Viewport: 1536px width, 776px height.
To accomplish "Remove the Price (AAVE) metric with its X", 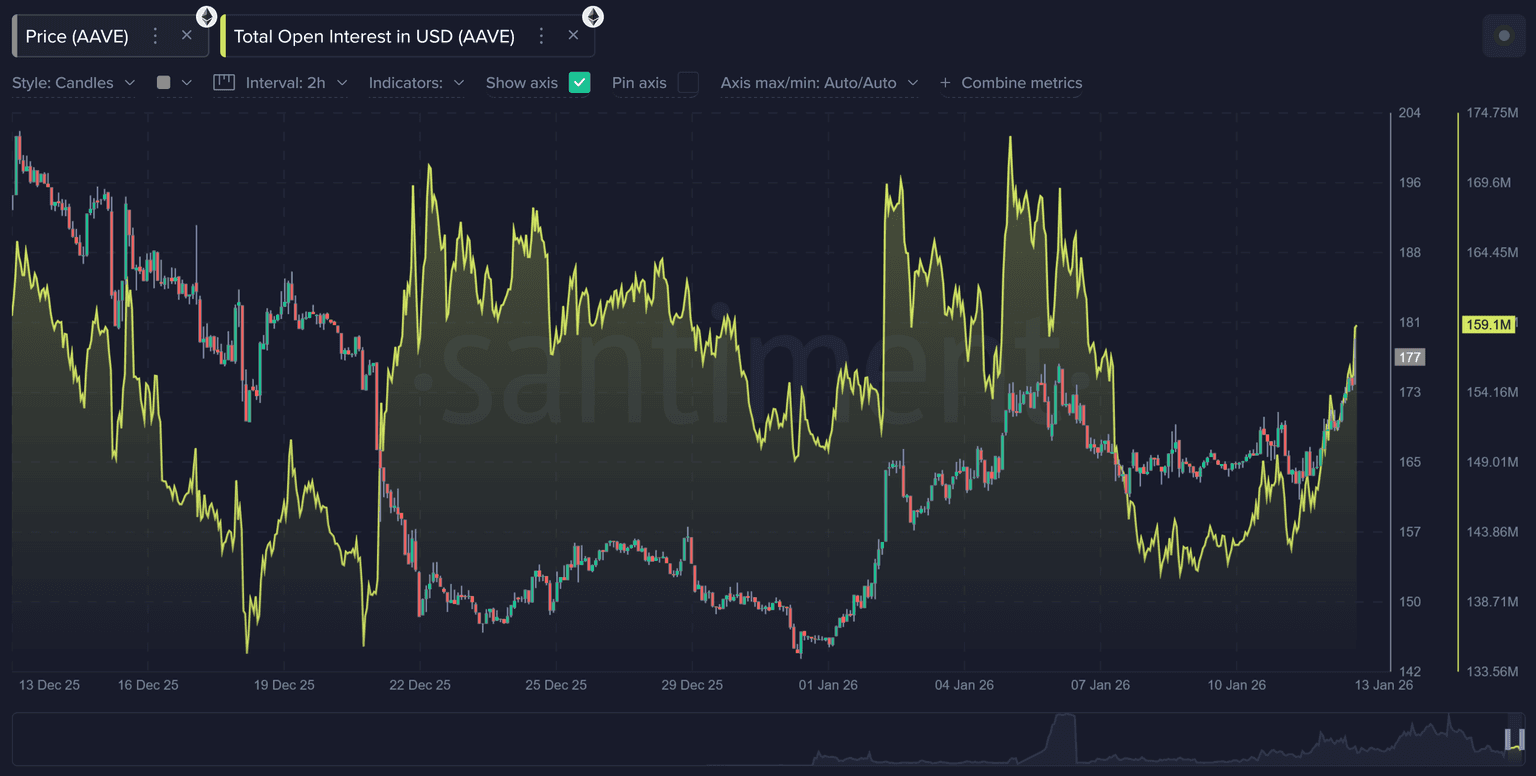I will [x=187, y=36].
